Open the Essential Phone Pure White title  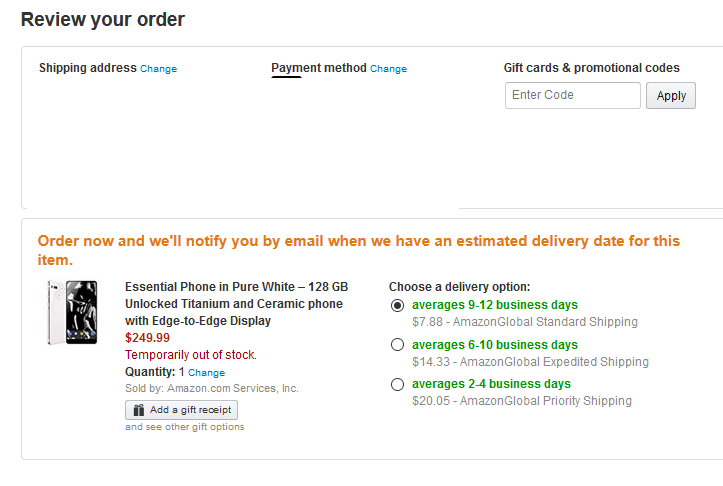pyautogui.click(x=236, y=304)
